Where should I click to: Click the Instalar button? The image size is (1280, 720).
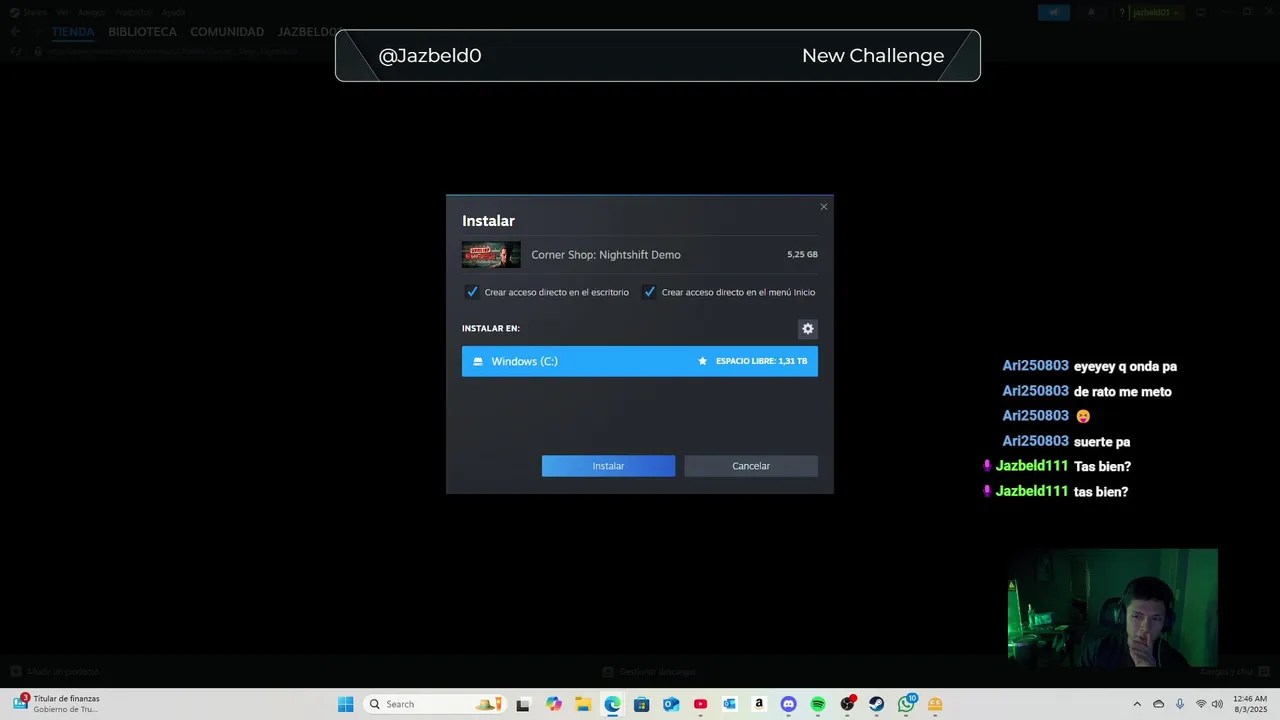point(608,466)
